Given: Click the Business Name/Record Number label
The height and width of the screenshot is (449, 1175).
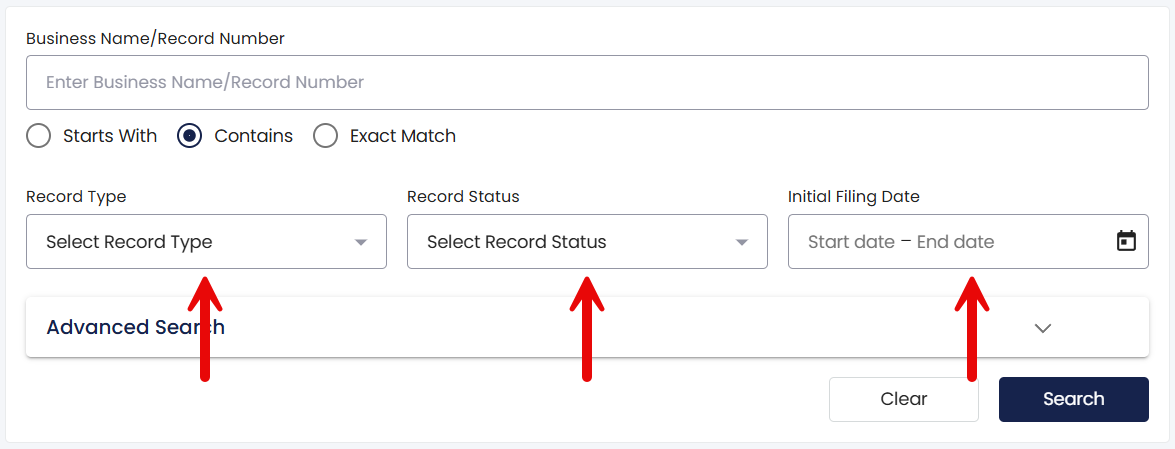Looking at the screenshot, I should (x=155, y=39).
